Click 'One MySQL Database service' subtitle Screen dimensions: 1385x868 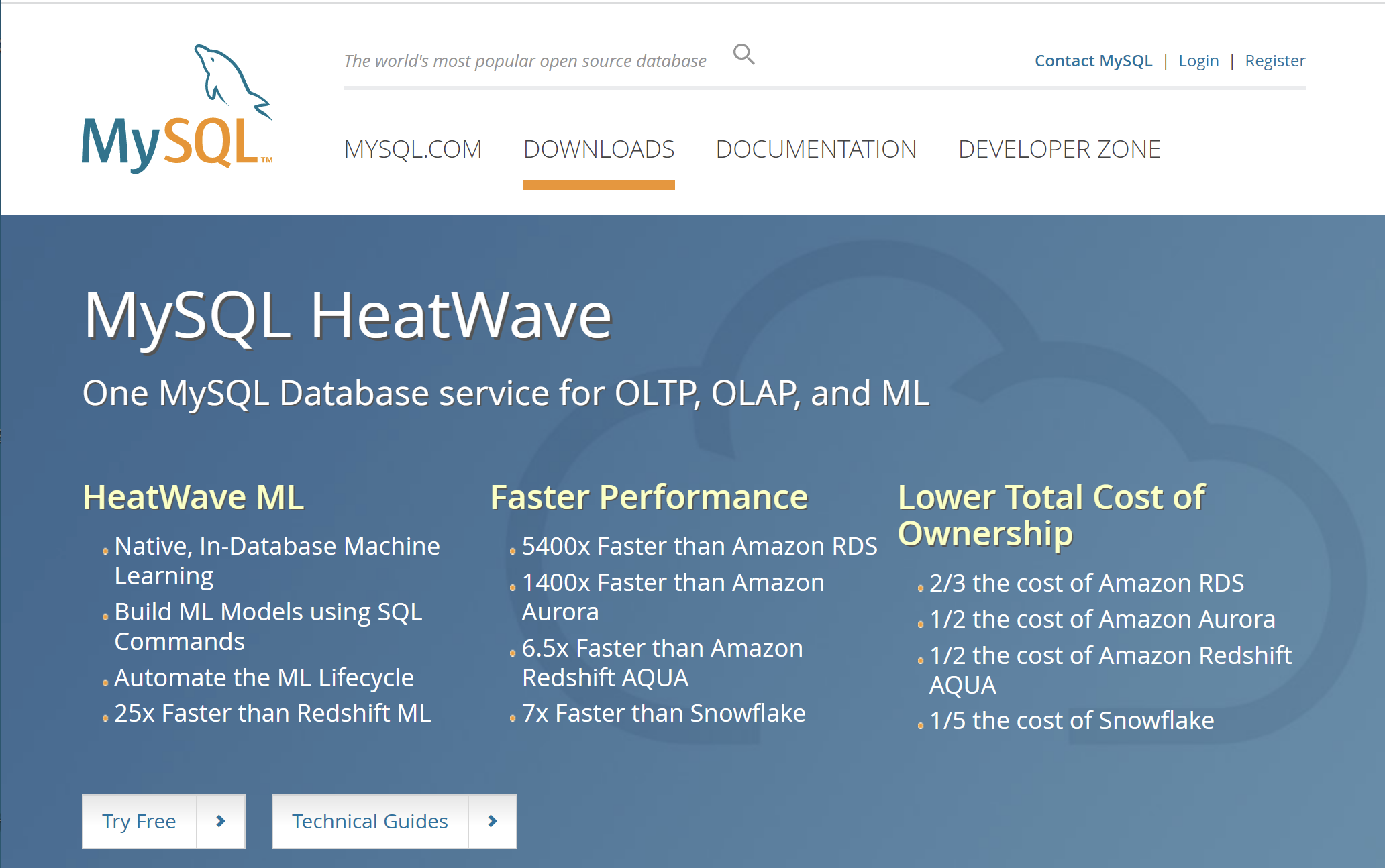click(x=505, y=393)
